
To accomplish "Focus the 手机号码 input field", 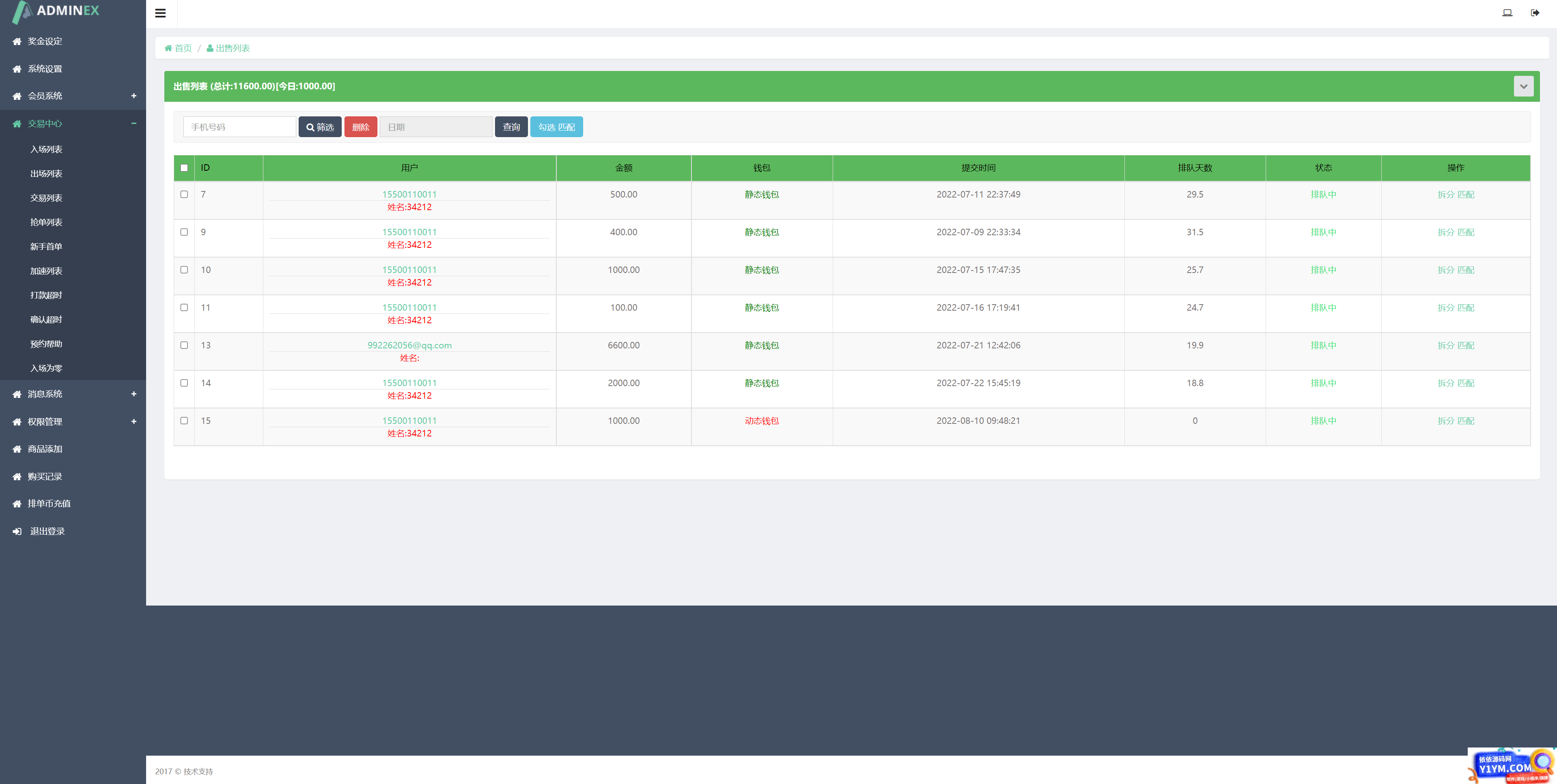I will [239, 127].
